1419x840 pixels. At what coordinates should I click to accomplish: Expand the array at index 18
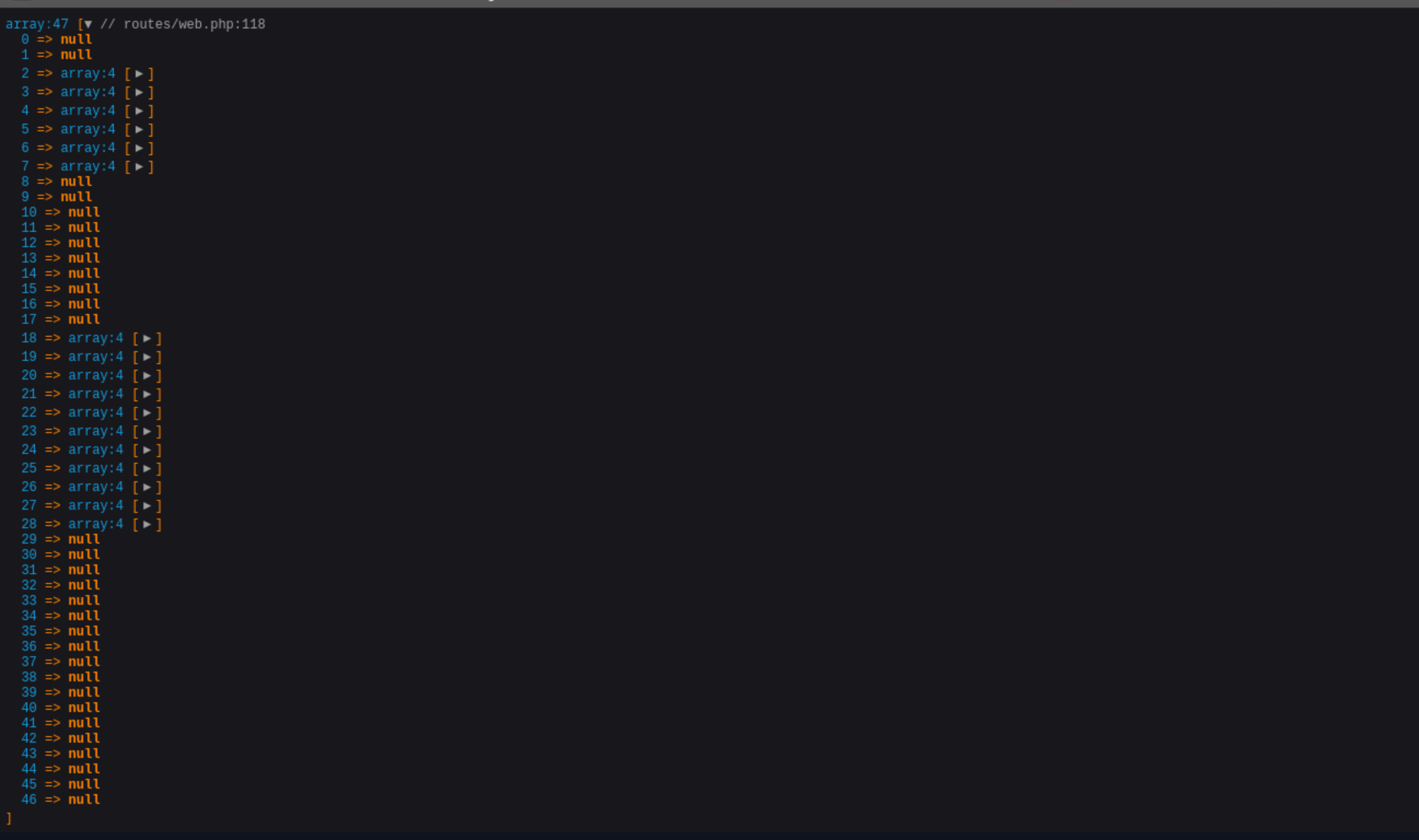(147, 339)
